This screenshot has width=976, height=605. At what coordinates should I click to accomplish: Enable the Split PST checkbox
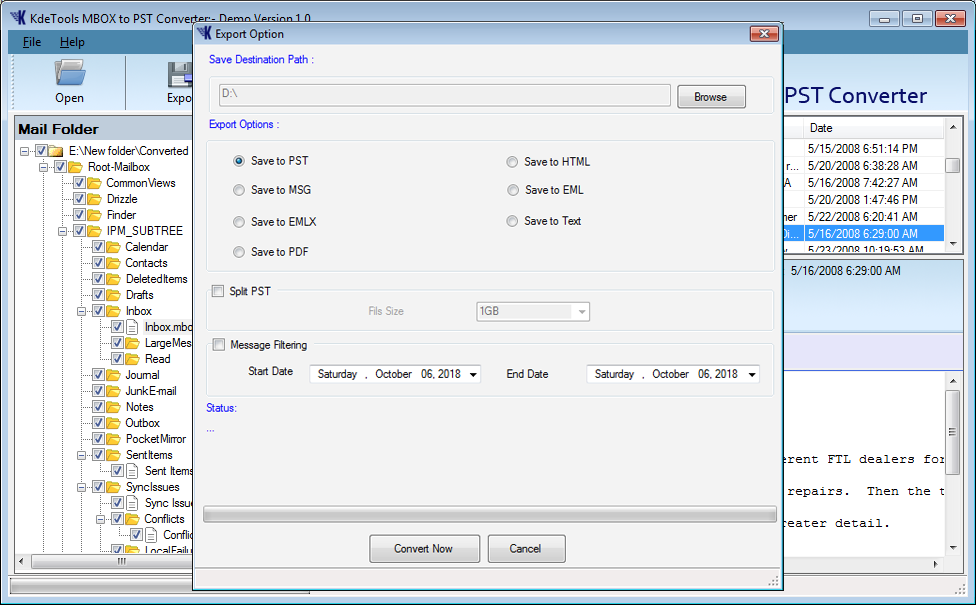pyautogui.click(x=218, y=291)
